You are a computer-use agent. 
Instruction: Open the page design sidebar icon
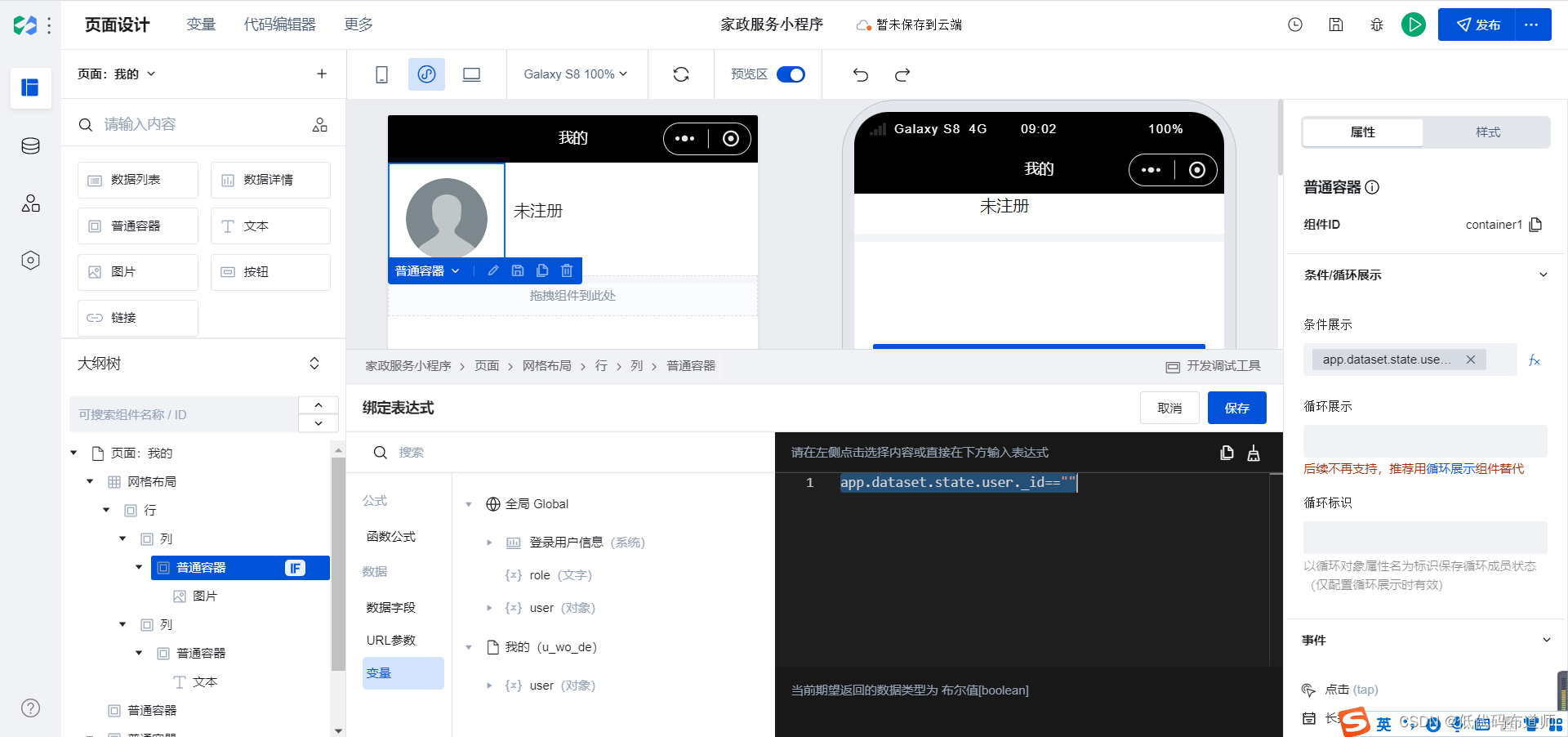click(30, 87)
